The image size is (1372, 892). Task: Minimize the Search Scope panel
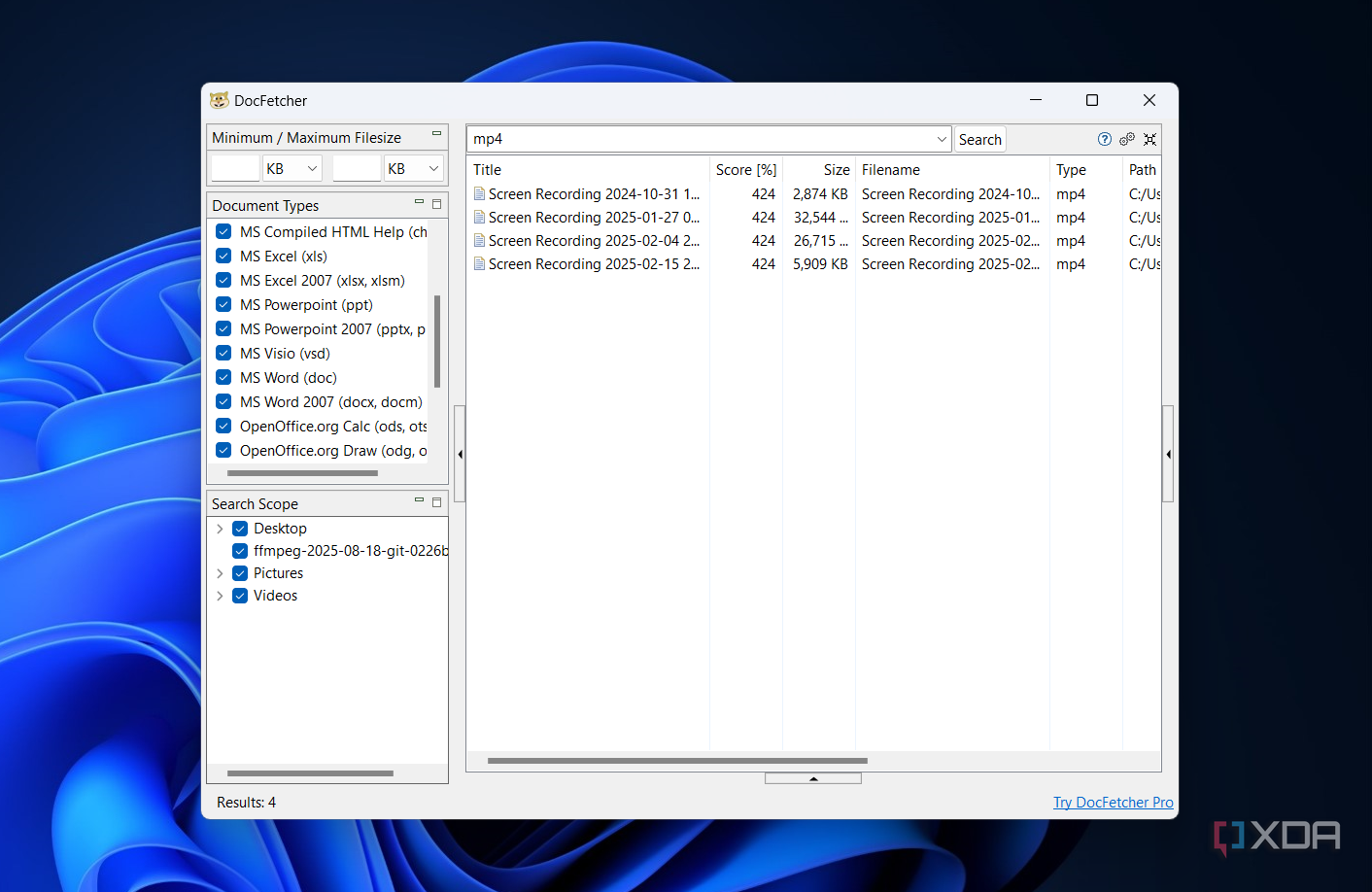(x=419, y=500)
